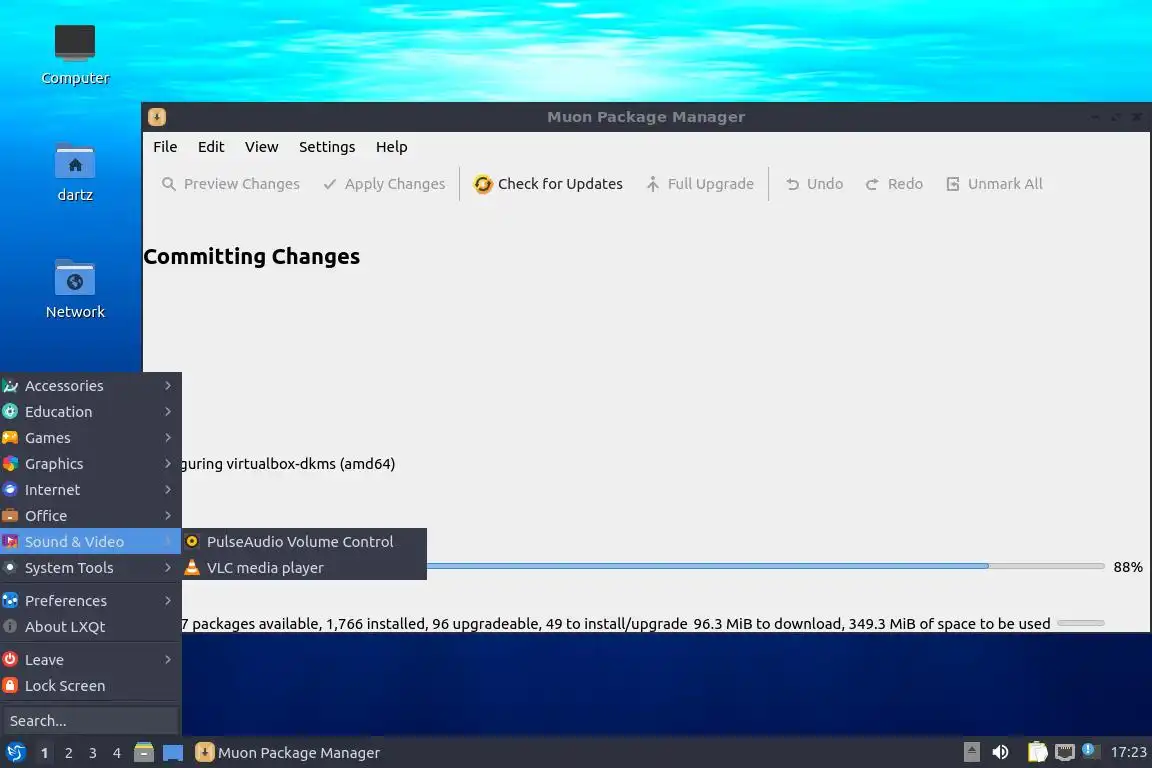Click the update notifier tray icon
Screen dimensions: 1152x768
[x=1090, y=751]
